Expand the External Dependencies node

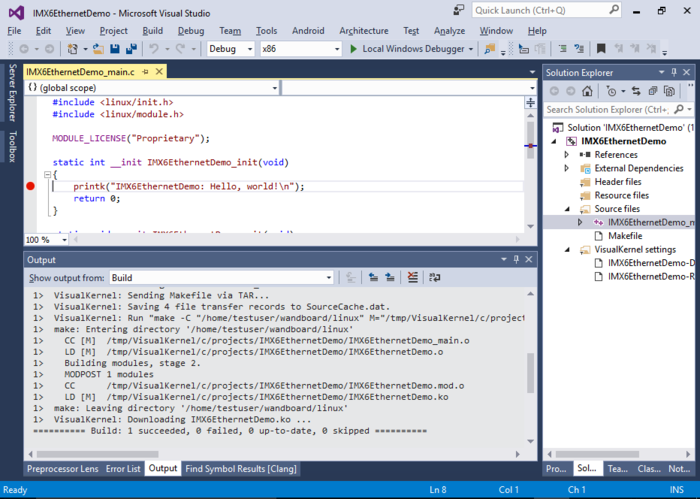[x=567, y=168]
